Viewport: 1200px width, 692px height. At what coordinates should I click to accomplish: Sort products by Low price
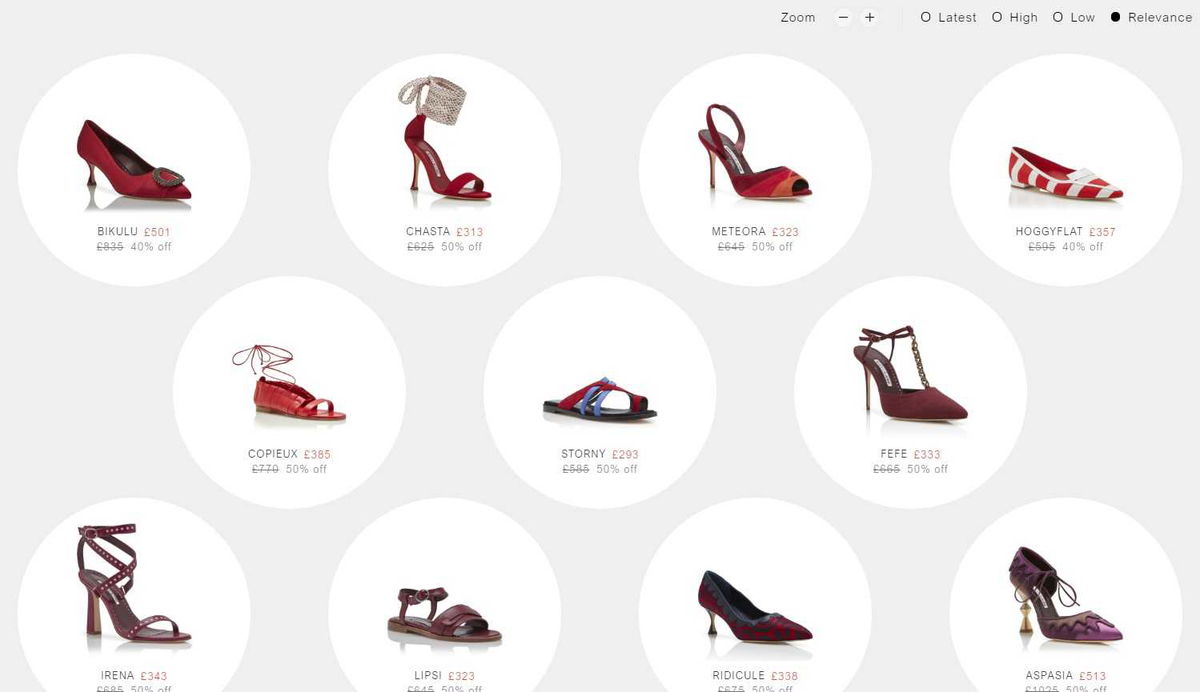[1074, 17]
